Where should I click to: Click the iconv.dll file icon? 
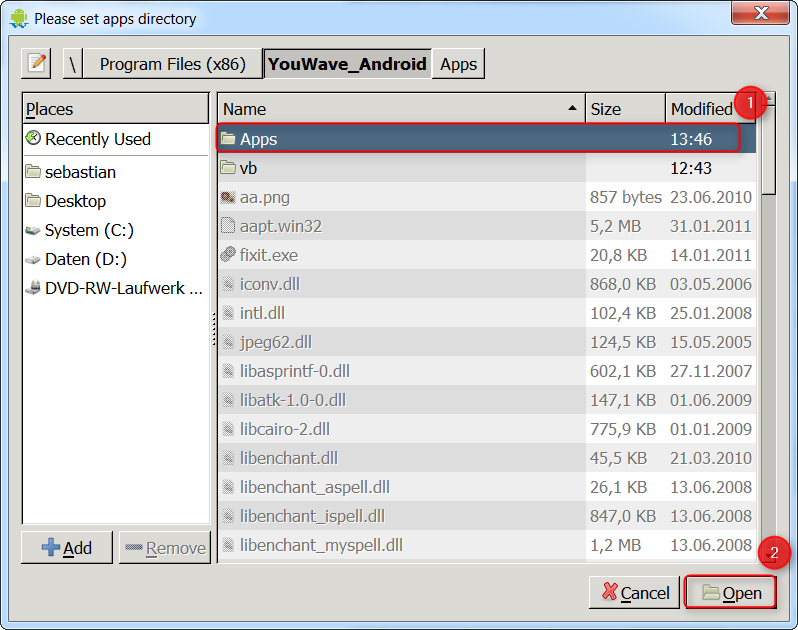coord(229,284)
